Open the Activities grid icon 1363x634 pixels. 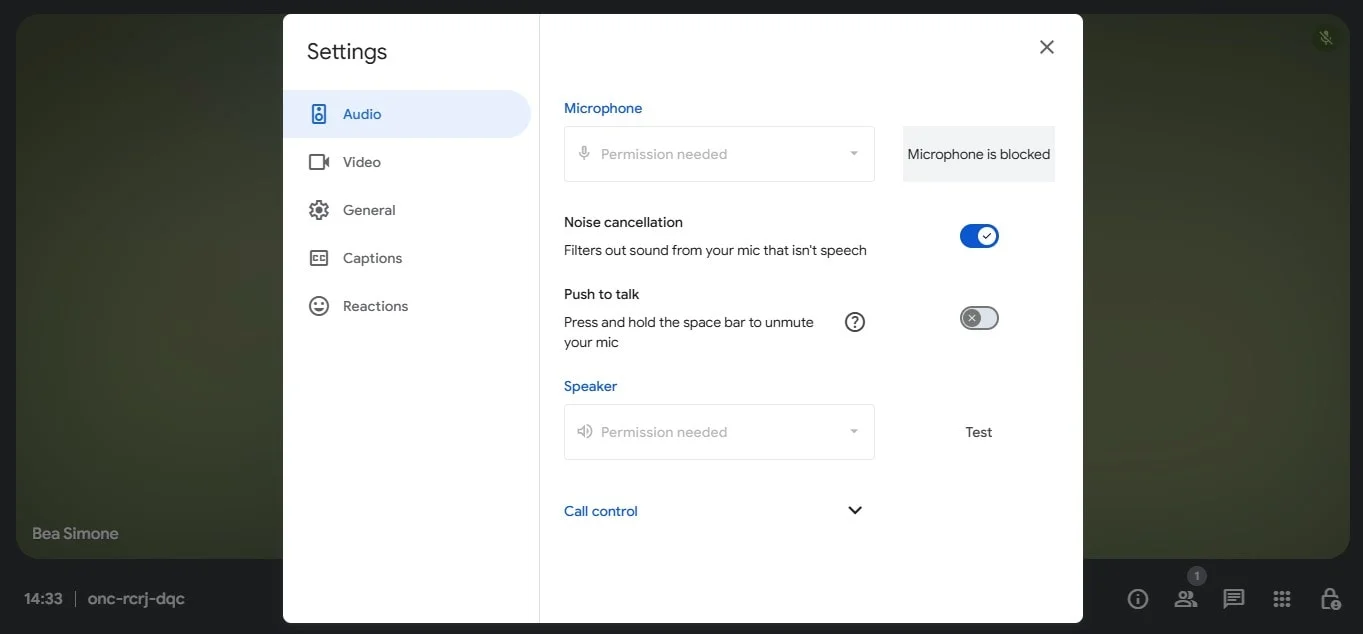pos(1282,599)
